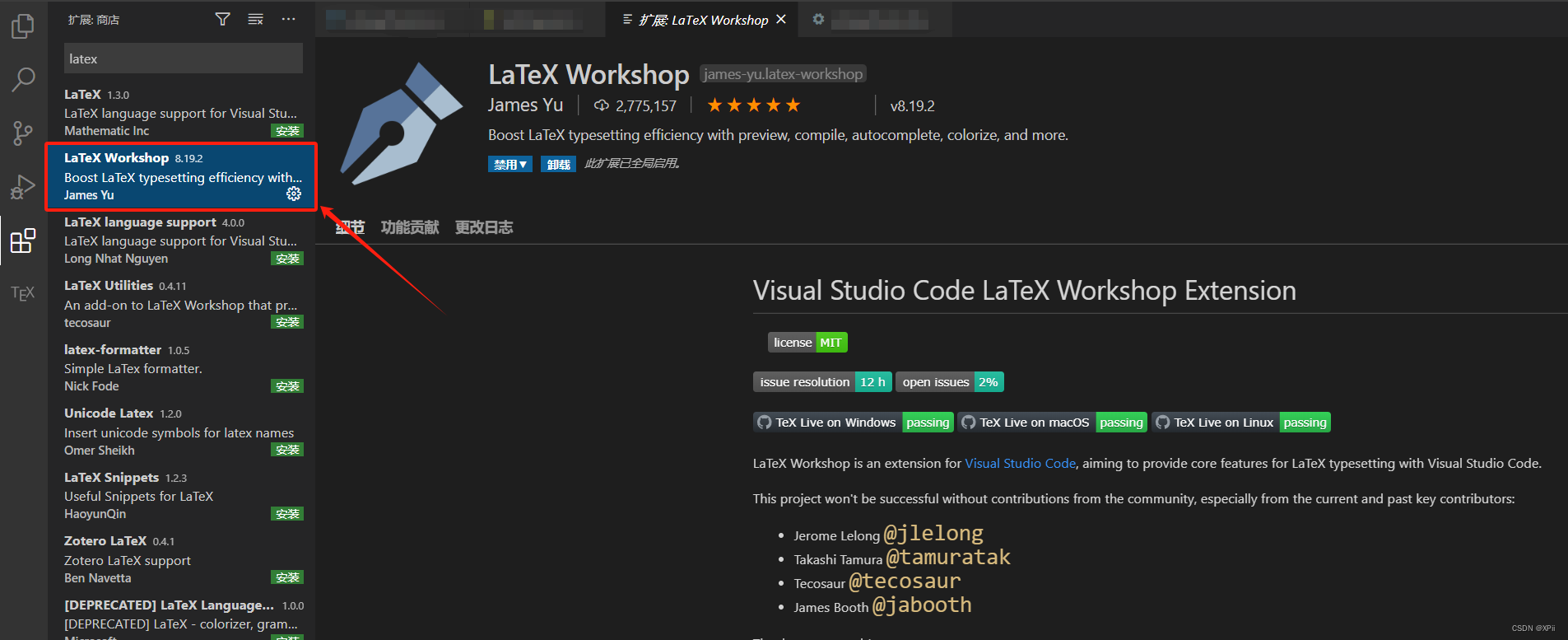The width and height of the screenshot is (1568, 640).
Task: Open TeX Live on macOS passing badge
Action: tap(1053, 423)
